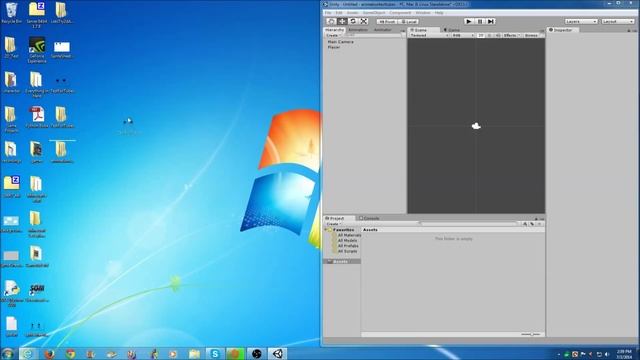Switch to the Animation tab
This screenshot has height=360, width=640.
click(x=358, y=30)
